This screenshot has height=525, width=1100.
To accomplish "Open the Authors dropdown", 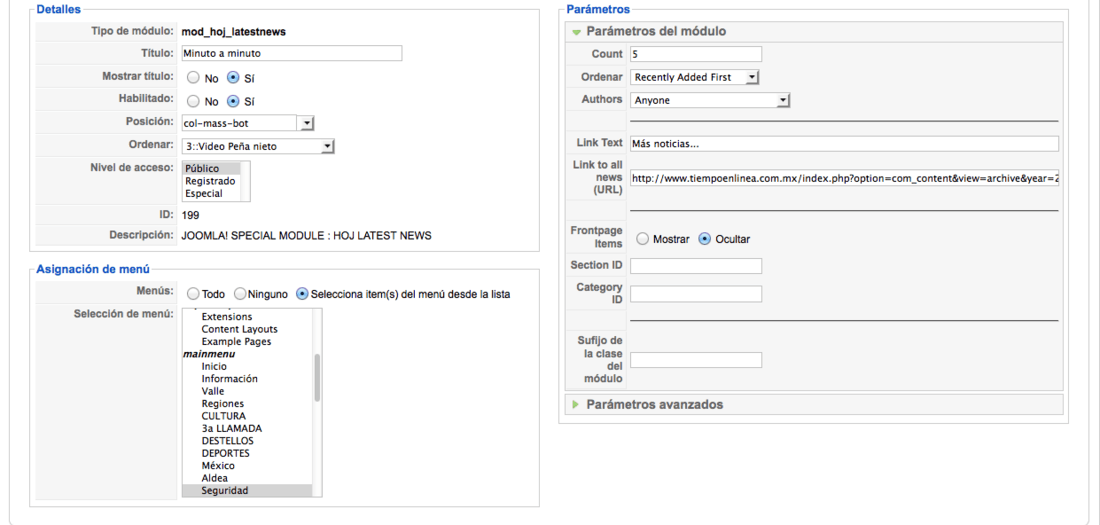I will [710, 100].
